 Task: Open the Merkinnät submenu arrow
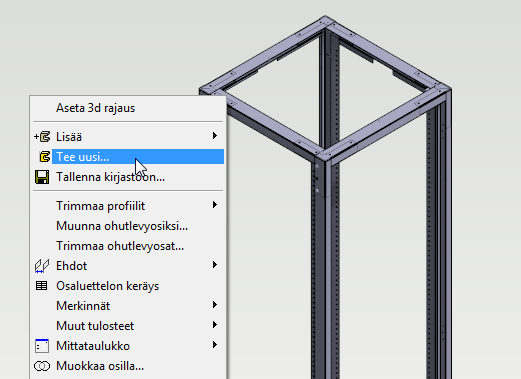(x=215, y=305)
